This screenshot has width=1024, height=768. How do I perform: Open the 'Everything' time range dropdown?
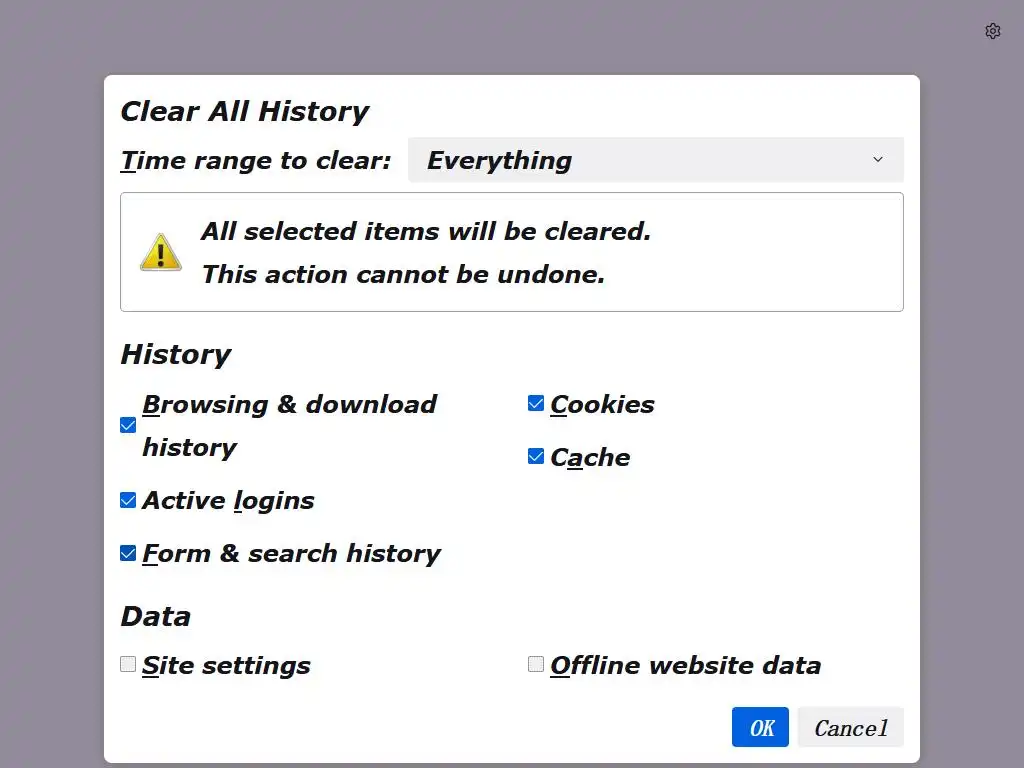[655, 160]
